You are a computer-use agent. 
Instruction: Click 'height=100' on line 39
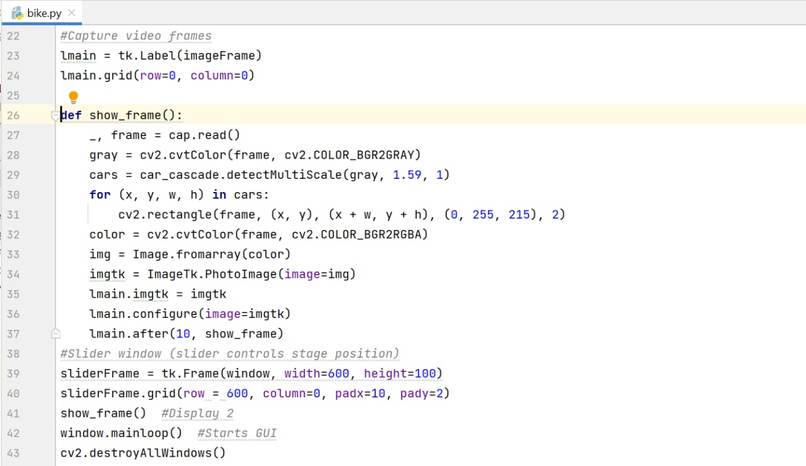pos(400,374)
